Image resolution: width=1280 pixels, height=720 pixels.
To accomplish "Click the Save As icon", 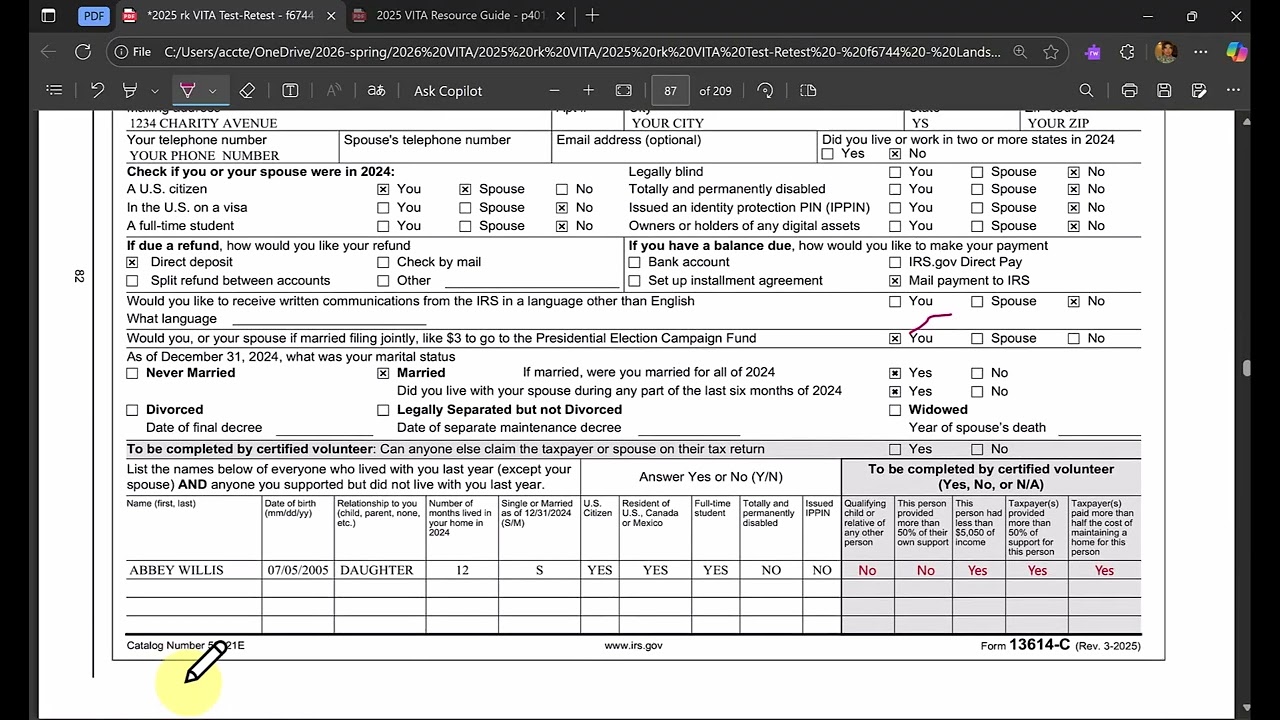I will (1199, 91).
